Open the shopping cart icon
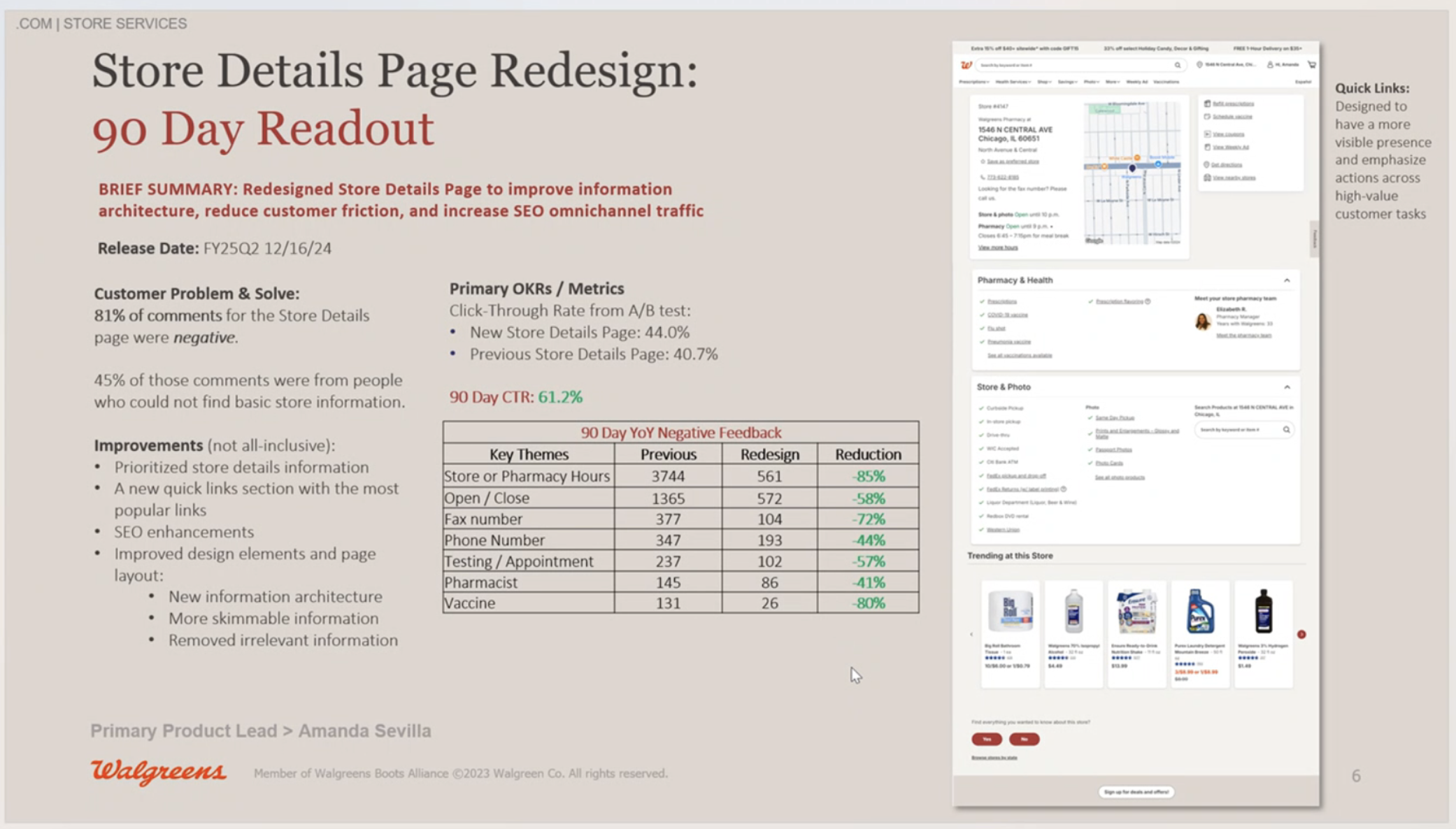1456x829 pixels. 1312,64
